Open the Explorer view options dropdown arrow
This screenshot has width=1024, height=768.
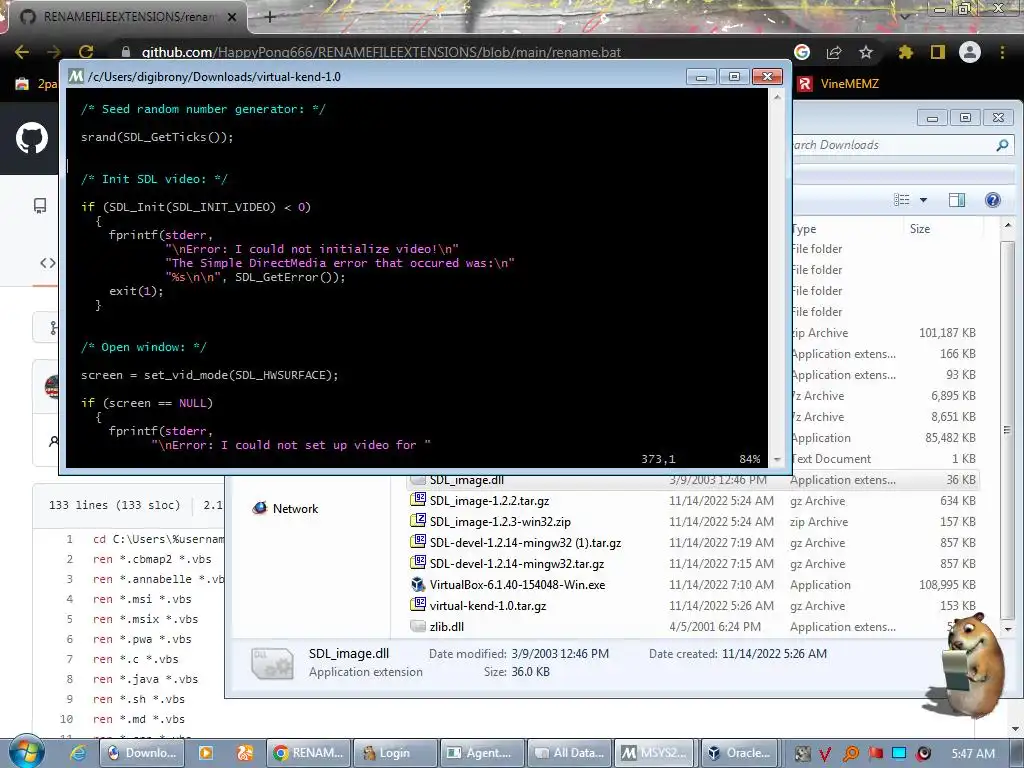923,200
